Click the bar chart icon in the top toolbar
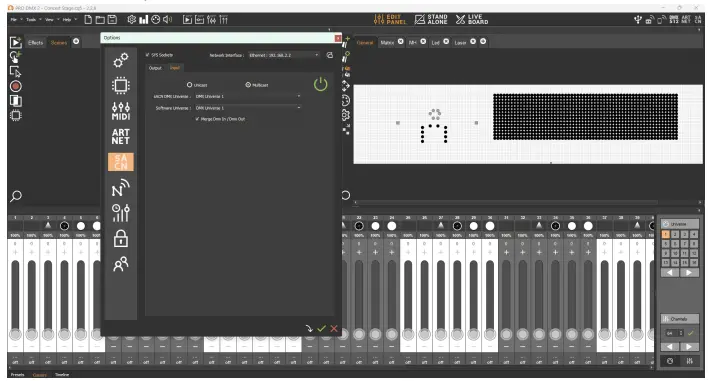 tap(144, 19)
